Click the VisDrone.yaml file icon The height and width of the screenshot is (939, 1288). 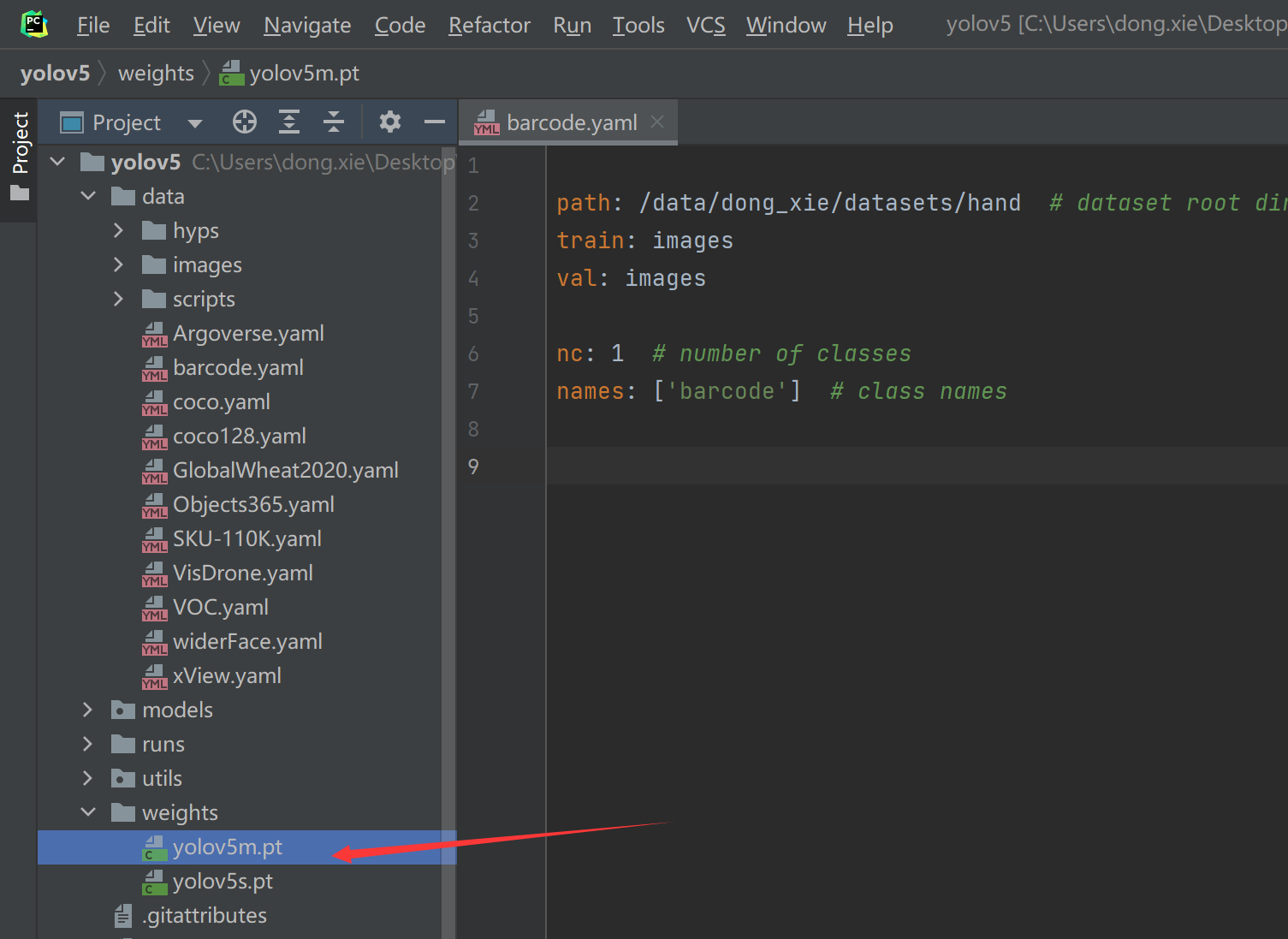coord(154,574)
